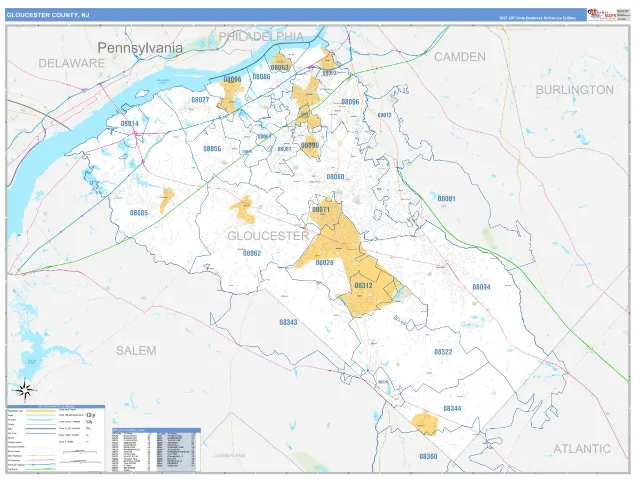Click the large 'GLOUCESTER' county label

268,236
